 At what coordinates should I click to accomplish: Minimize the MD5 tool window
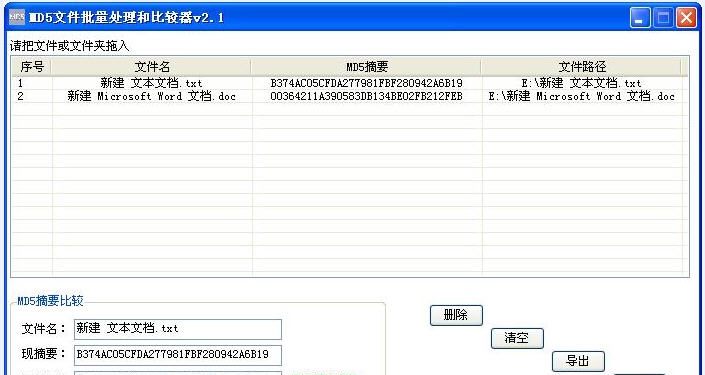tap(639, 18)
